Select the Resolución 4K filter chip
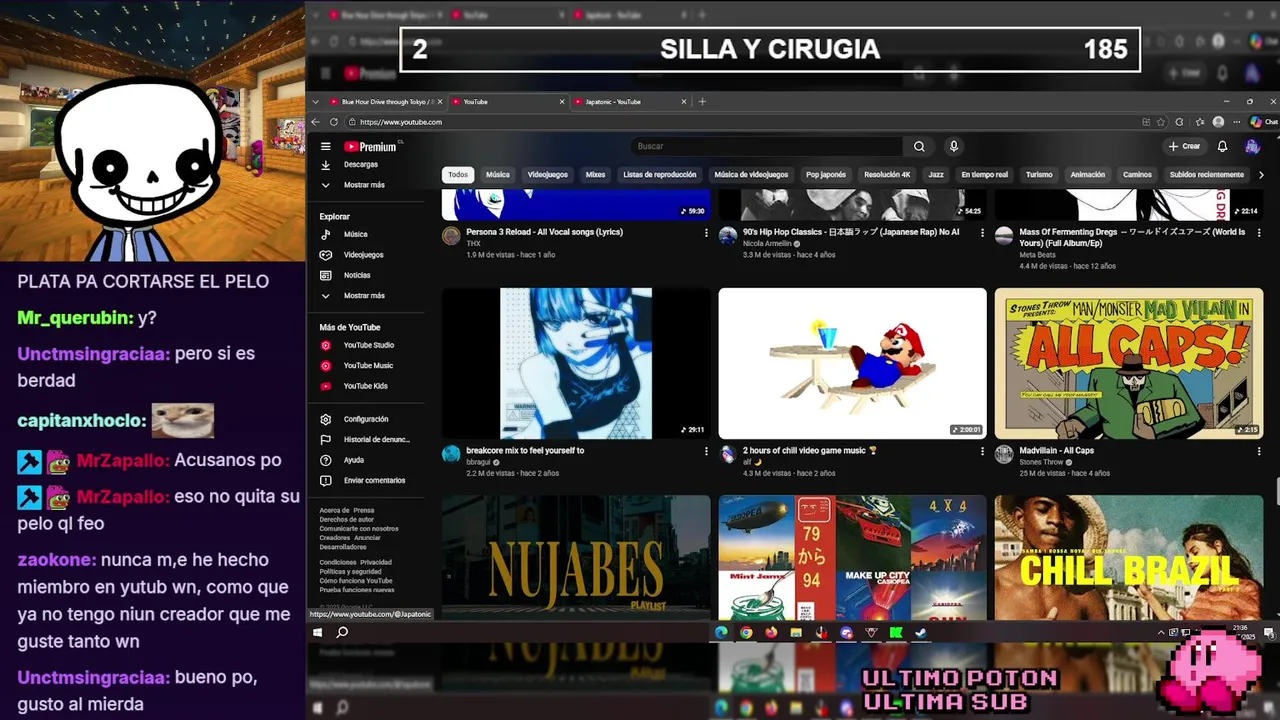Image resolution: width=1280 pixels, height=720 pixels. pyautogui.click(x=888, y=175)
